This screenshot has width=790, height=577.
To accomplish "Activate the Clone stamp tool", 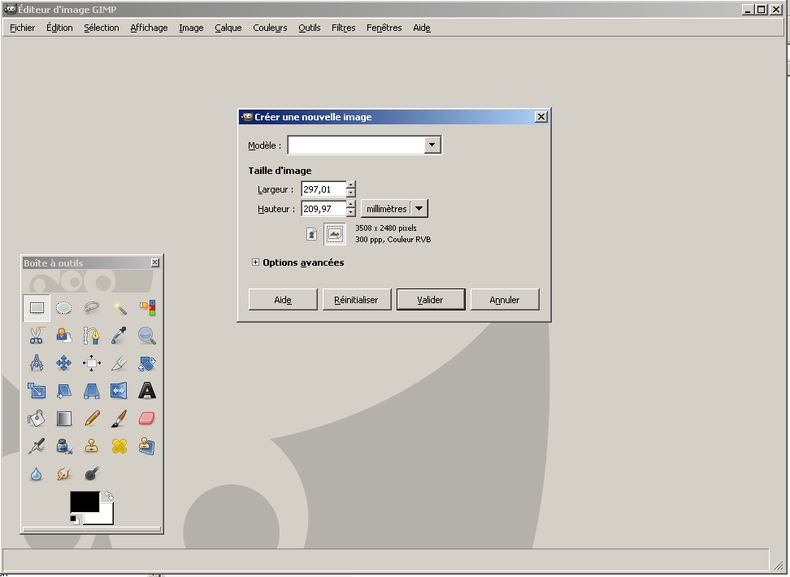I will pyautogui.click(x=91, y=446).
